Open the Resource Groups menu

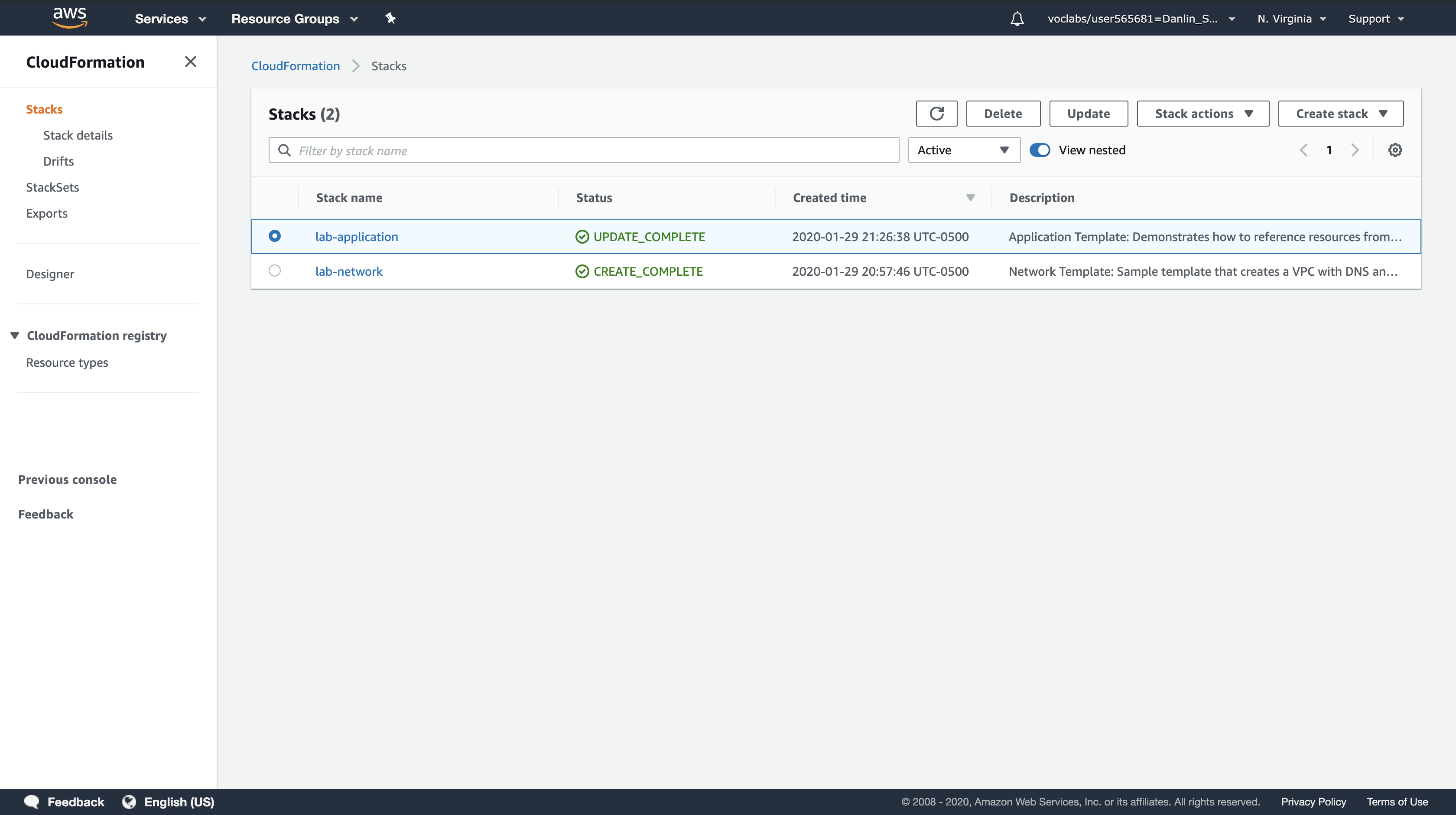tap(294, 19)
